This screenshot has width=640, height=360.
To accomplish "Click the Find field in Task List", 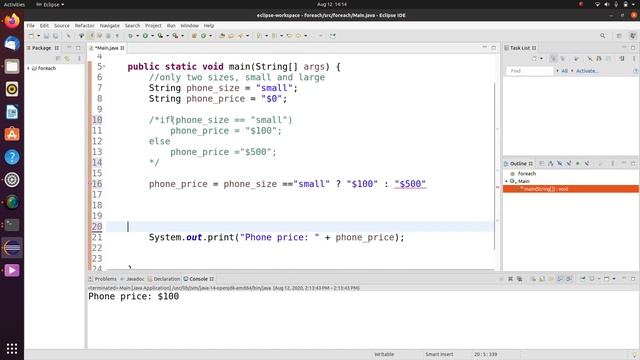I will tap(530, 71).
